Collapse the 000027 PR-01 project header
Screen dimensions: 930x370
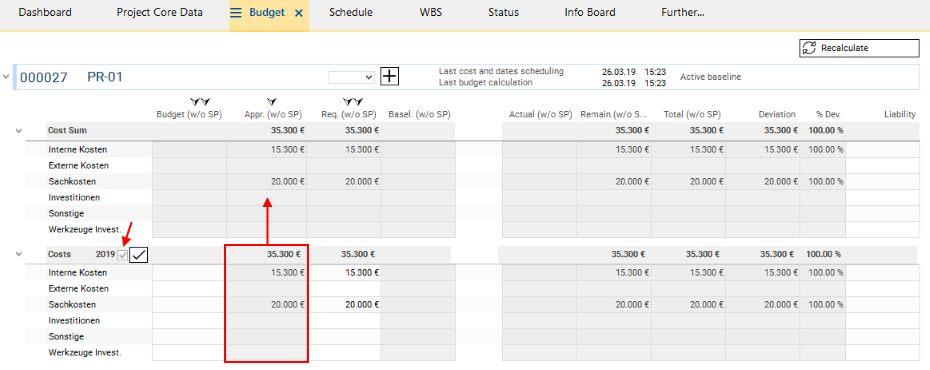click(6, 76)
